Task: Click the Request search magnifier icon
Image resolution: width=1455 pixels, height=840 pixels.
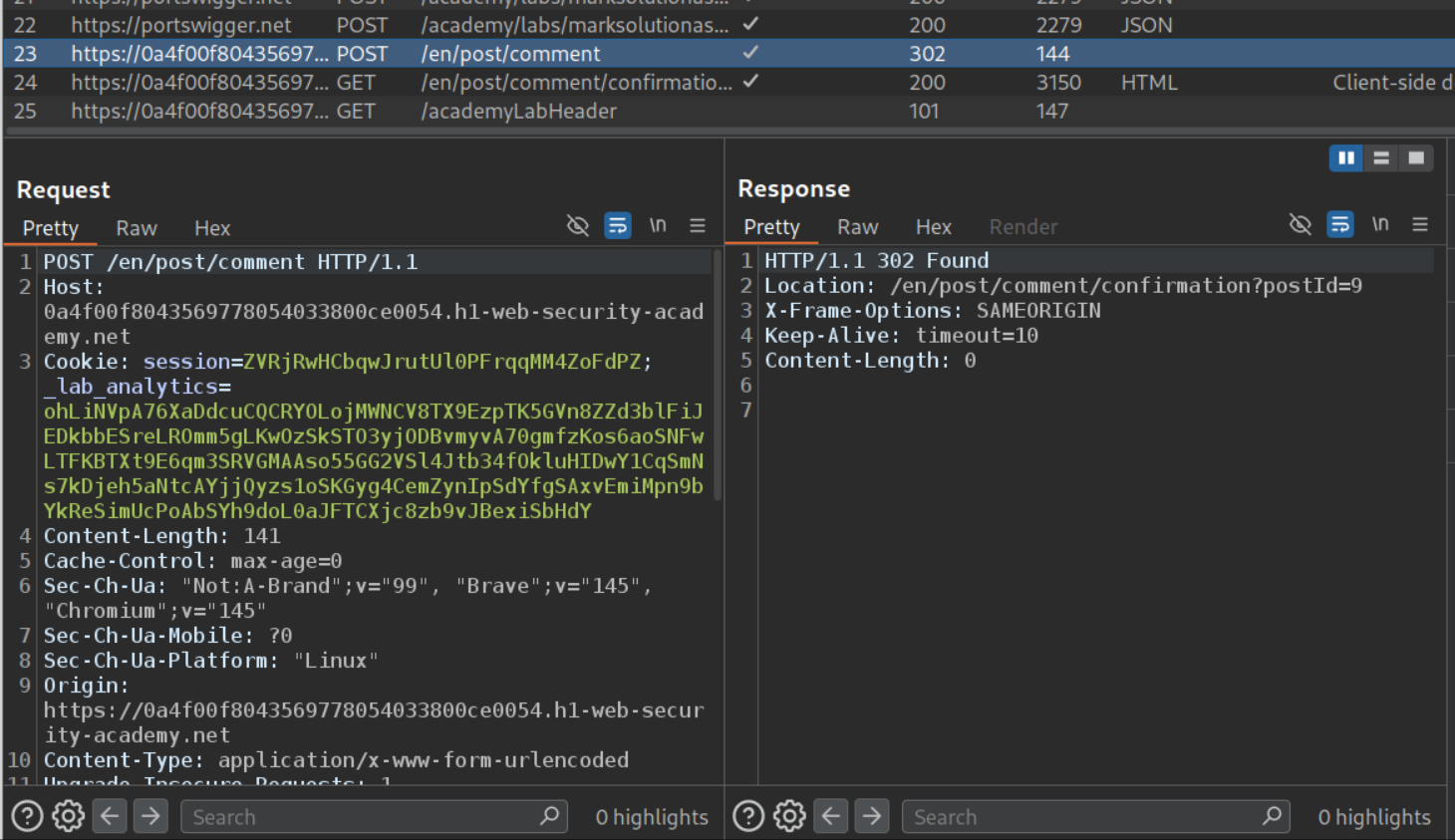Action: (549, 816)
